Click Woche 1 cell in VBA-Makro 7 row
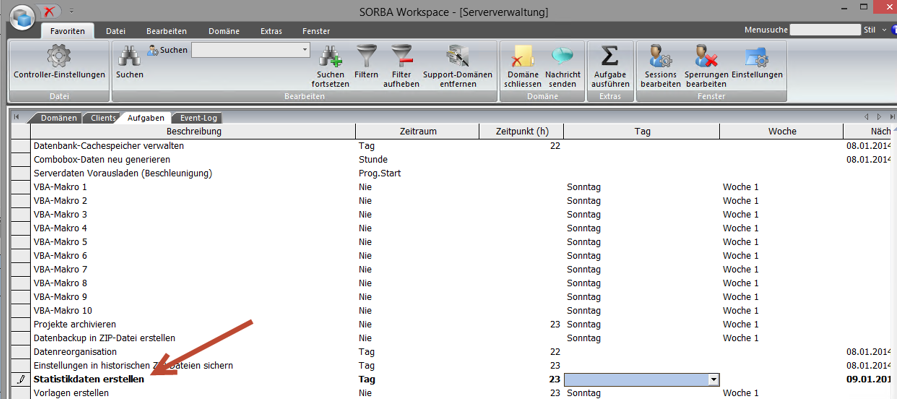This screenshot has width=897, height=399. (782, 269)
